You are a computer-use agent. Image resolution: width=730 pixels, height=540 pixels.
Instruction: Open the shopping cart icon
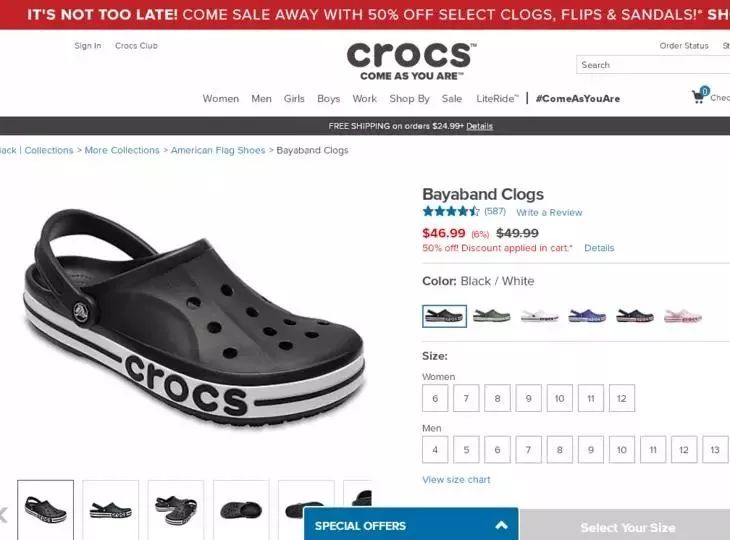pyautogui.click(x=700, y=95)
